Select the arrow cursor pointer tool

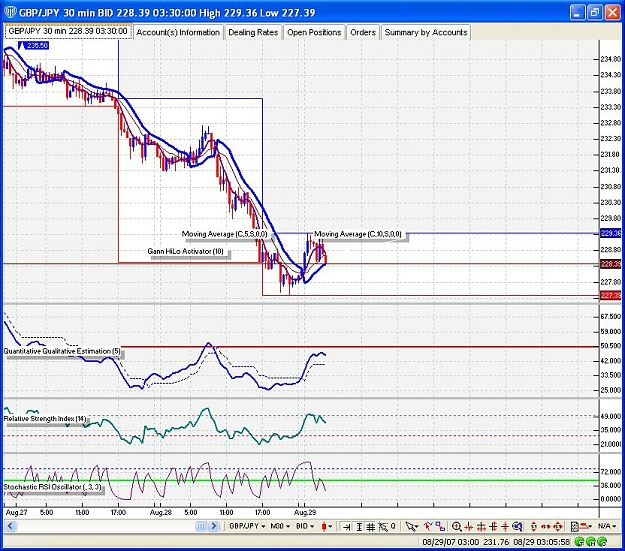pyautogui.click(x=410, y=527)
